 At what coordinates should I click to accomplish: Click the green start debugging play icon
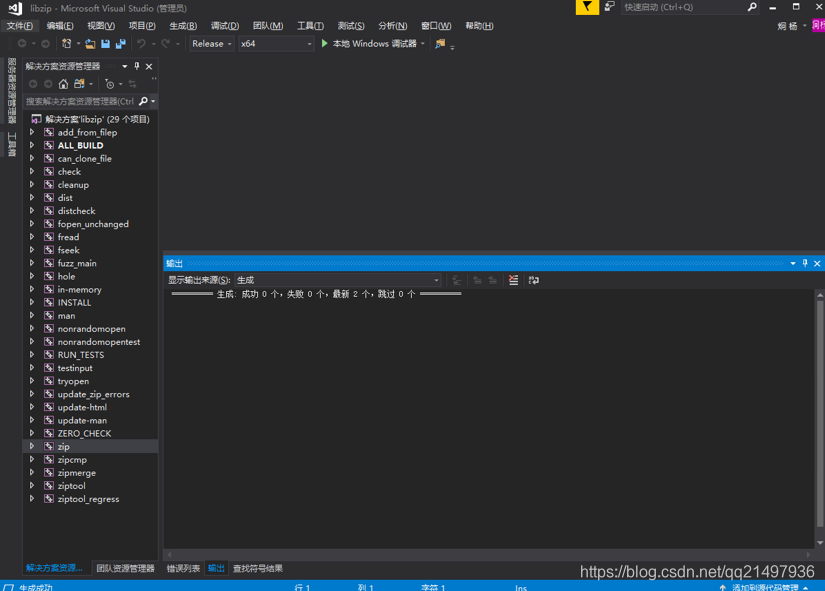pos(325,44)
